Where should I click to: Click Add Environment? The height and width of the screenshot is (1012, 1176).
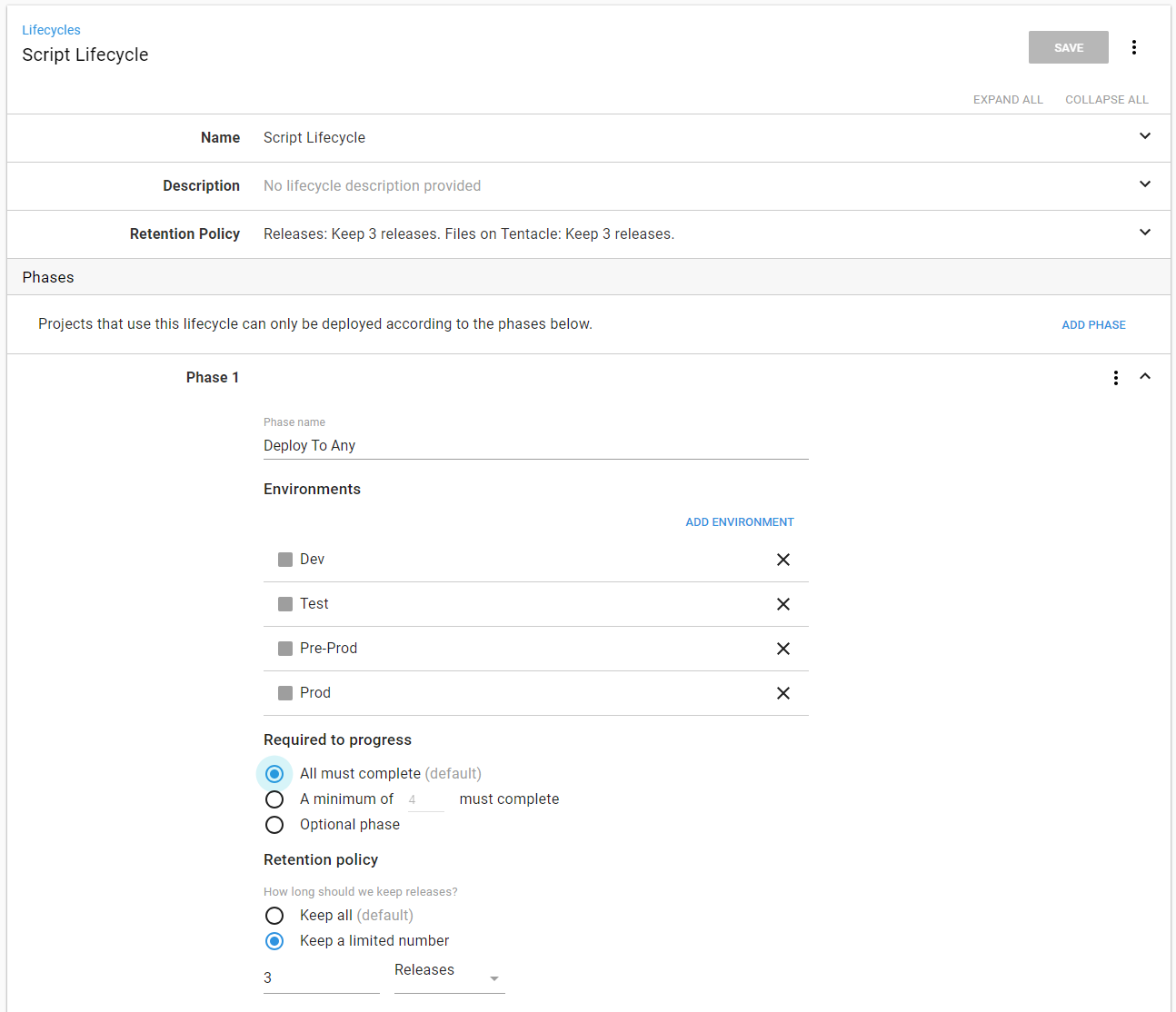pyautogui.click(x=739, y=522)
